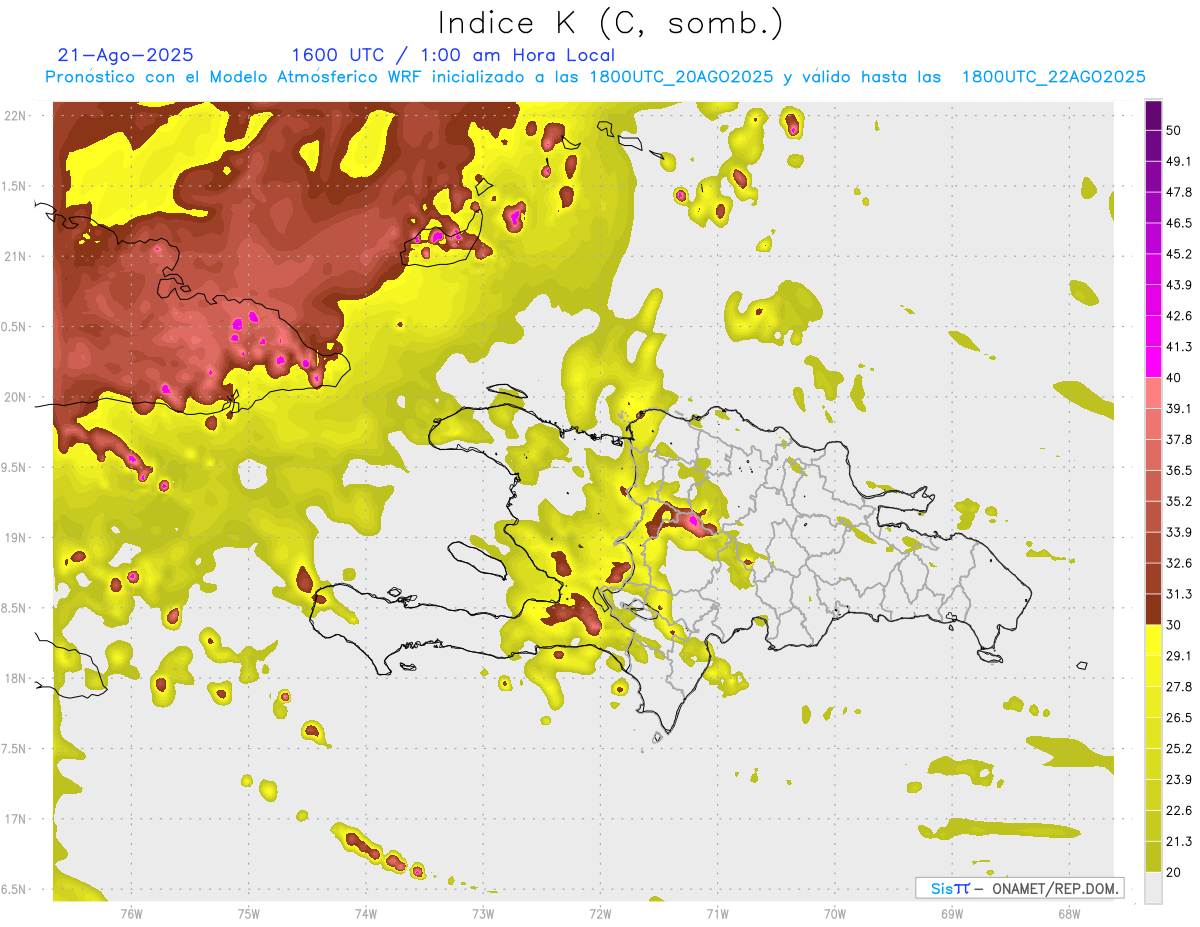Click the "Indice K (C, somb.)" title
The width and height of the screenshot is (1200, 927).
pyautogui.click(x=610, y=23)
